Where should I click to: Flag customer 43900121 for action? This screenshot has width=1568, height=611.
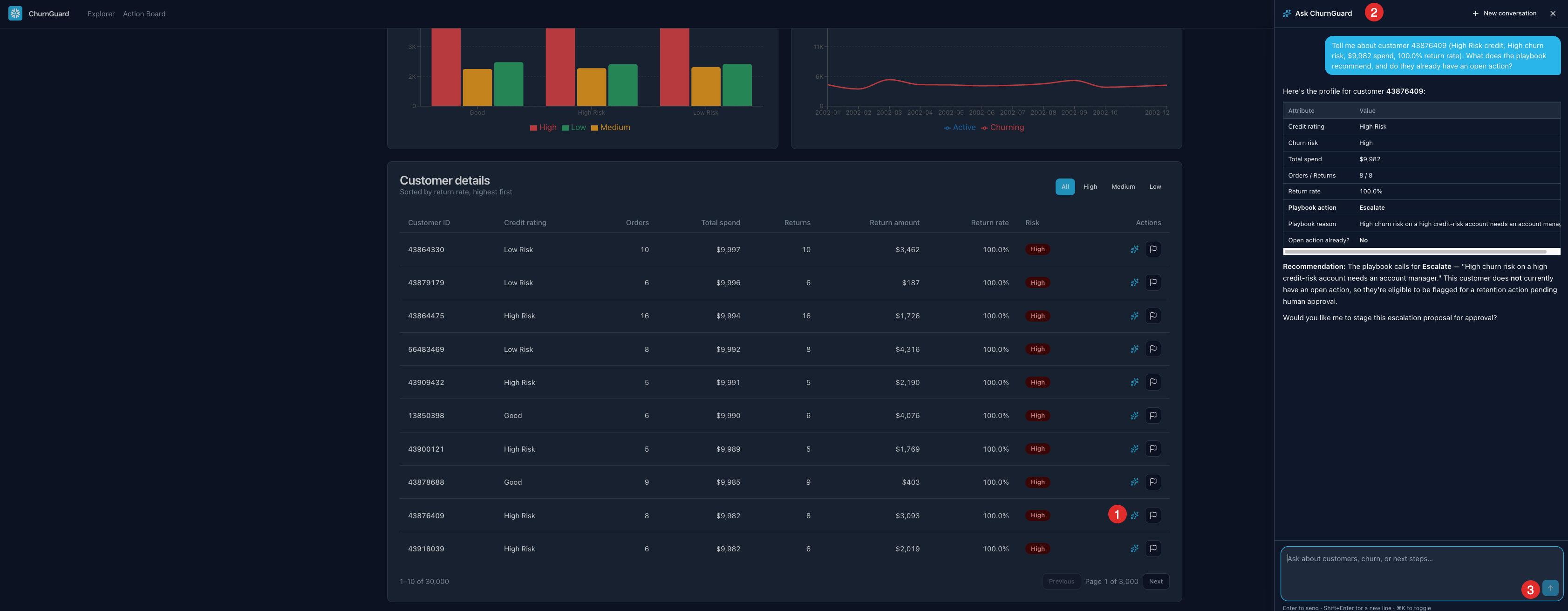click(1153, 449)
